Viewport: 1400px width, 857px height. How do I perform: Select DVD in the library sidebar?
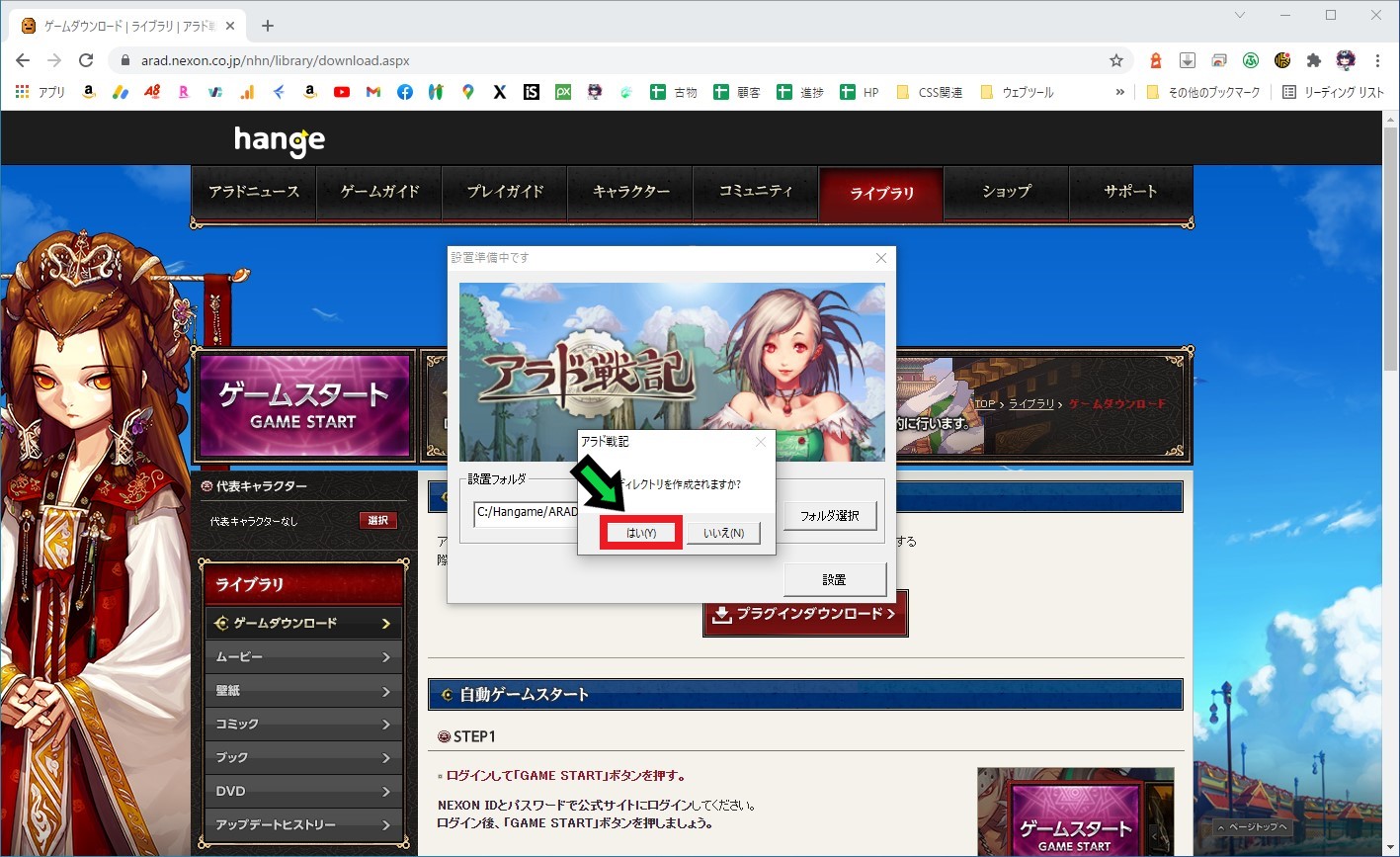pyautogui.click(x=303, y=792)
